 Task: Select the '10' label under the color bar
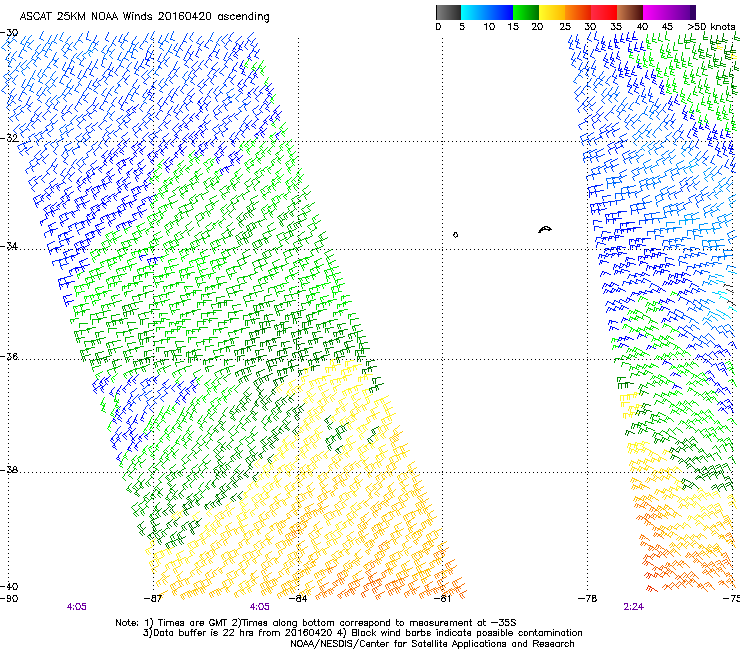point(489,27)
